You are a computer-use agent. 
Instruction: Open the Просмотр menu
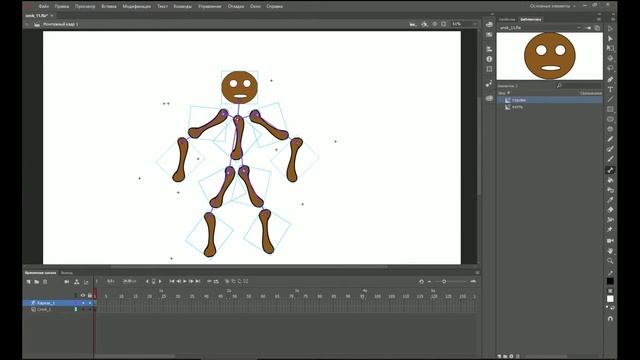point(85,7)
